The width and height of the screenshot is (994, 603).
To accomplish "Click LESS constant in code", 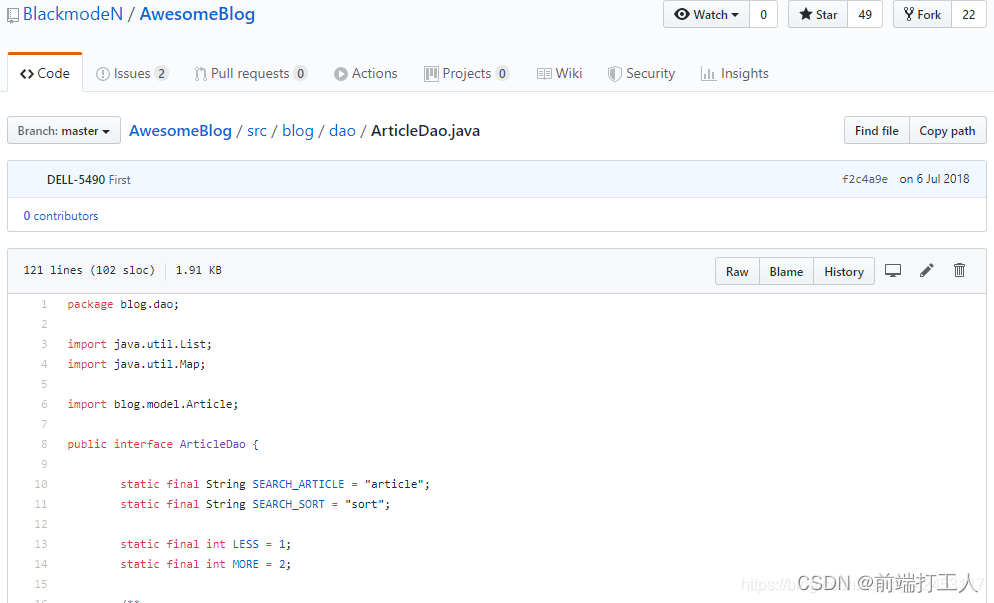I will coord(245,544).
